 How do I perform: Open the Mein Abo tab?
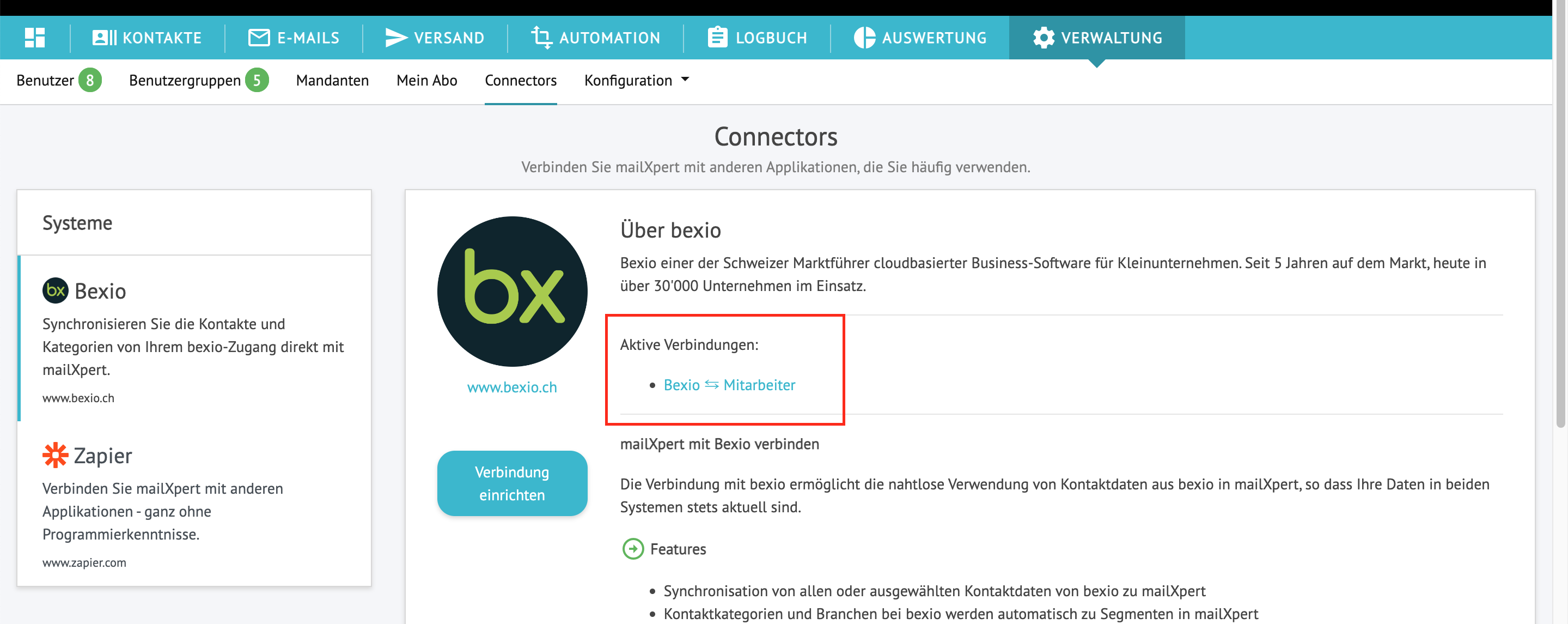426,81
